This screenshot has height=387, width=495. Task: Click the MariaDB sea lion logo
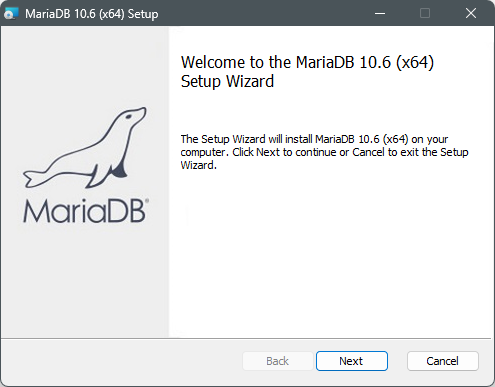(85, 148)
